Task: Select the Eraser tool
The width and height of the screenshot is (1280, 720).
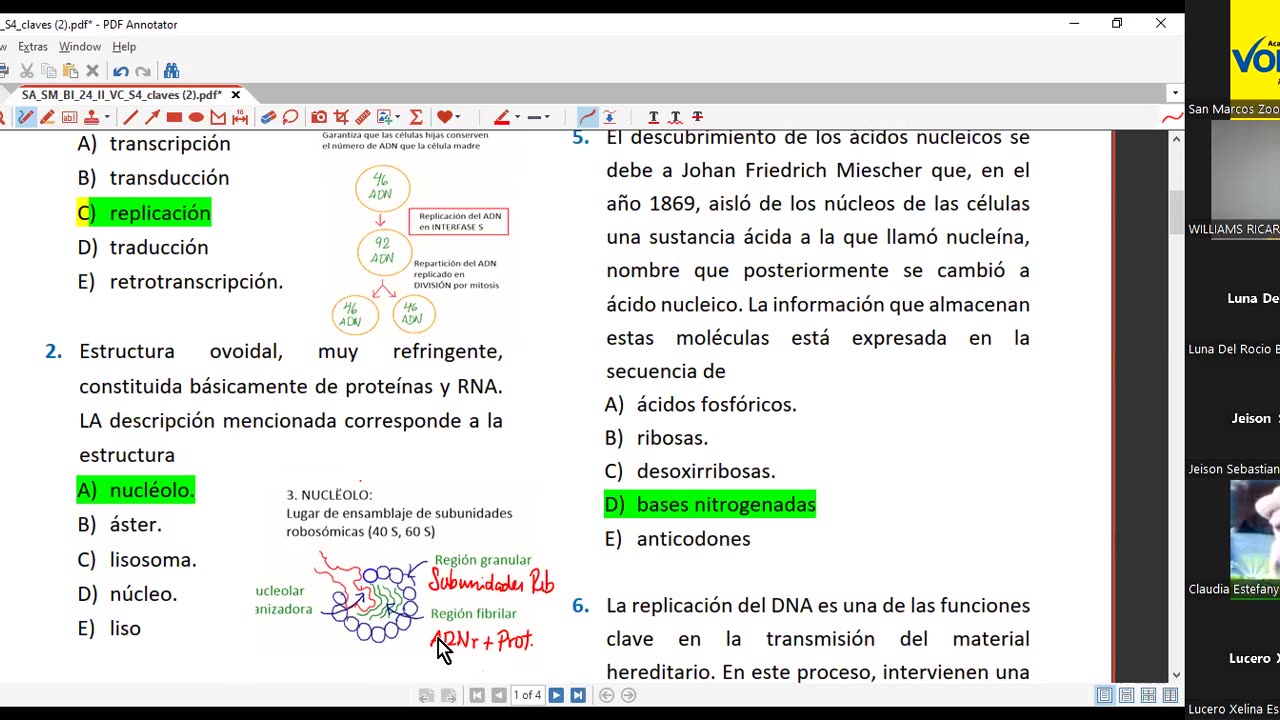Action: (268, 117)
